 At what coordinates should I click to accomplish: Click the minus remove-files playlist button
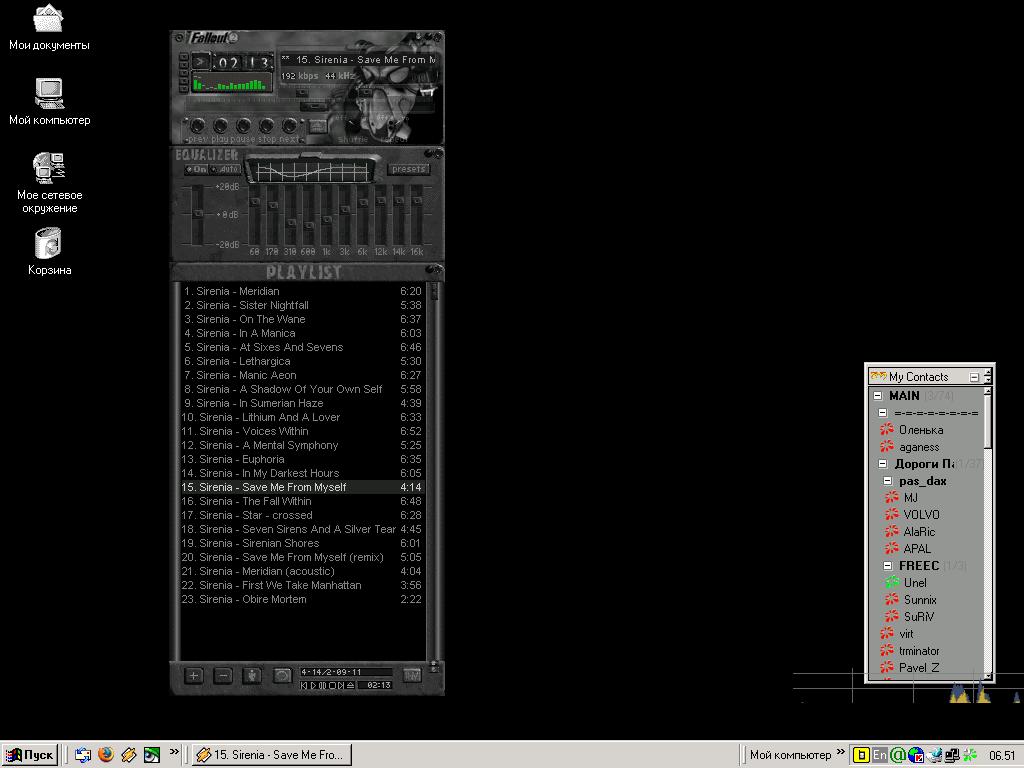pyautogui.click(x=223, y=676)
